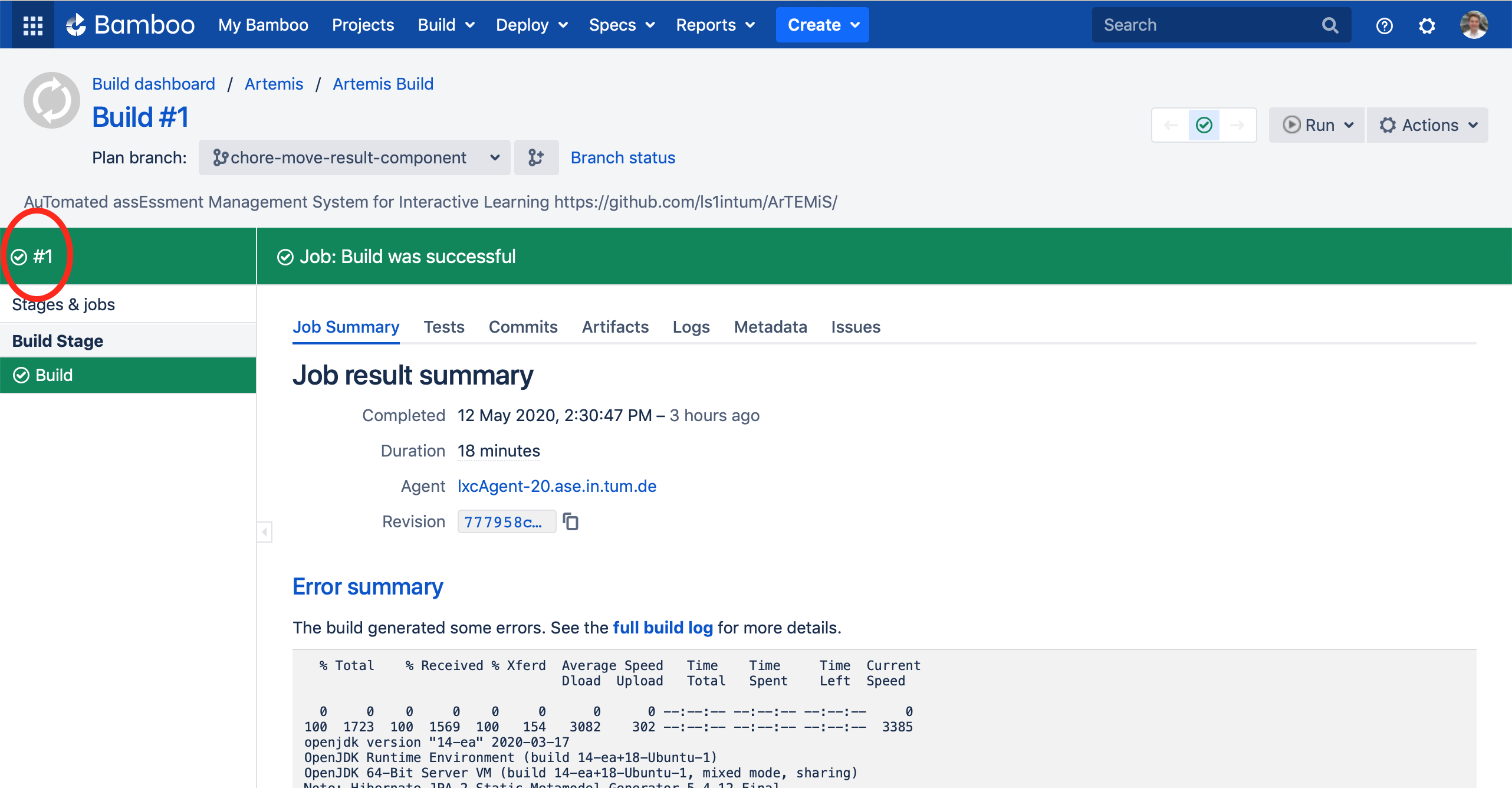Click Stages & jobs sidebar item

click(x=64, y=304)
